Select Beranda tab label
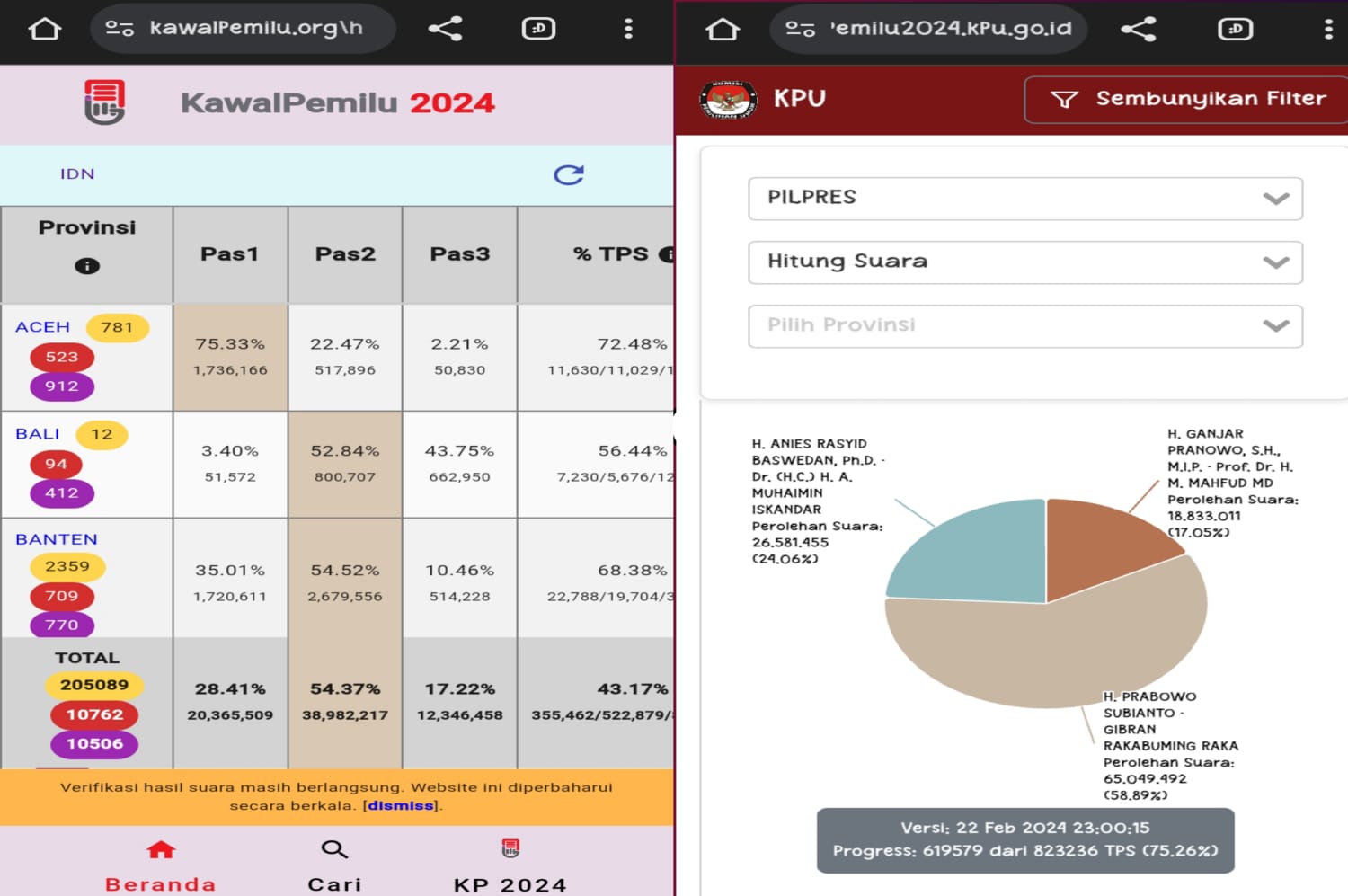The width and height of the screenshot is (1348, 896). 161,884
